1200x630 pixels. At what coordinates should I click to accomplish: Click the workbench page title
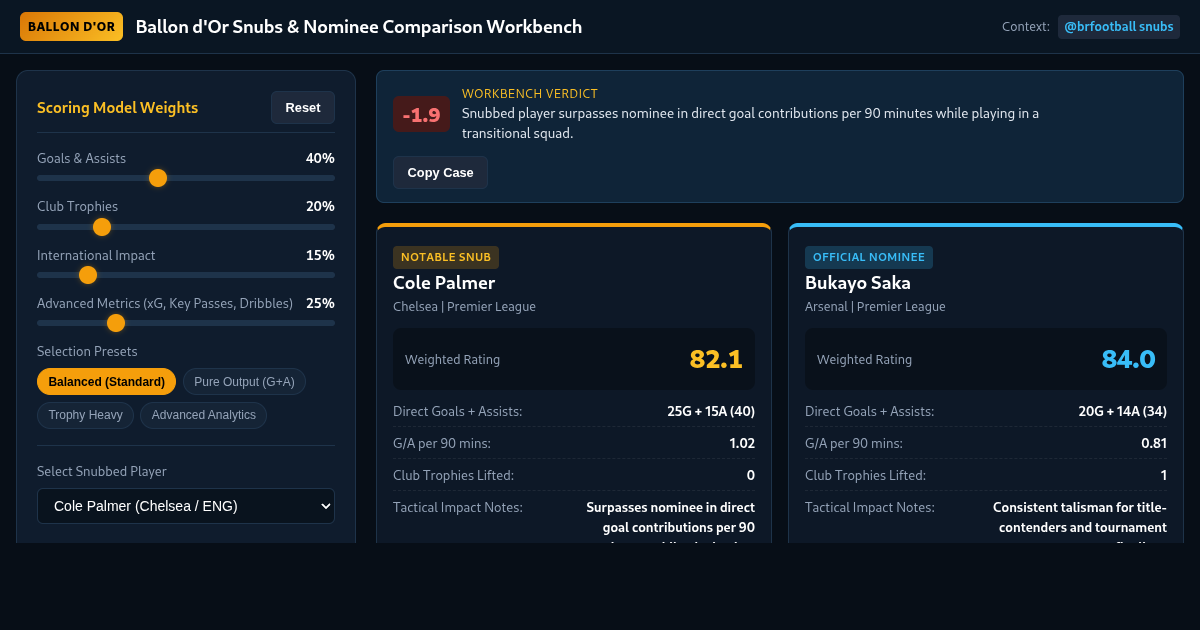pos(358,27)
